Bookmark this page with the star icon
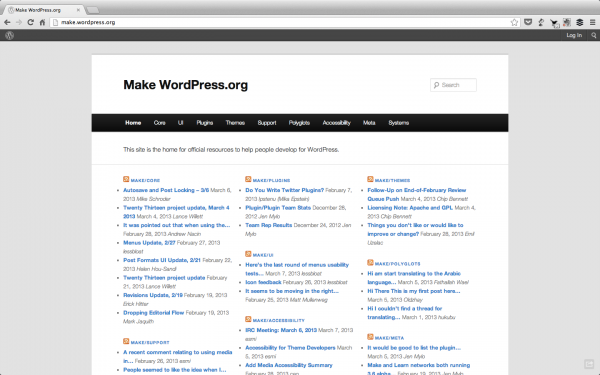The height and width of the screenshot is (375, 600). point(514,23)
